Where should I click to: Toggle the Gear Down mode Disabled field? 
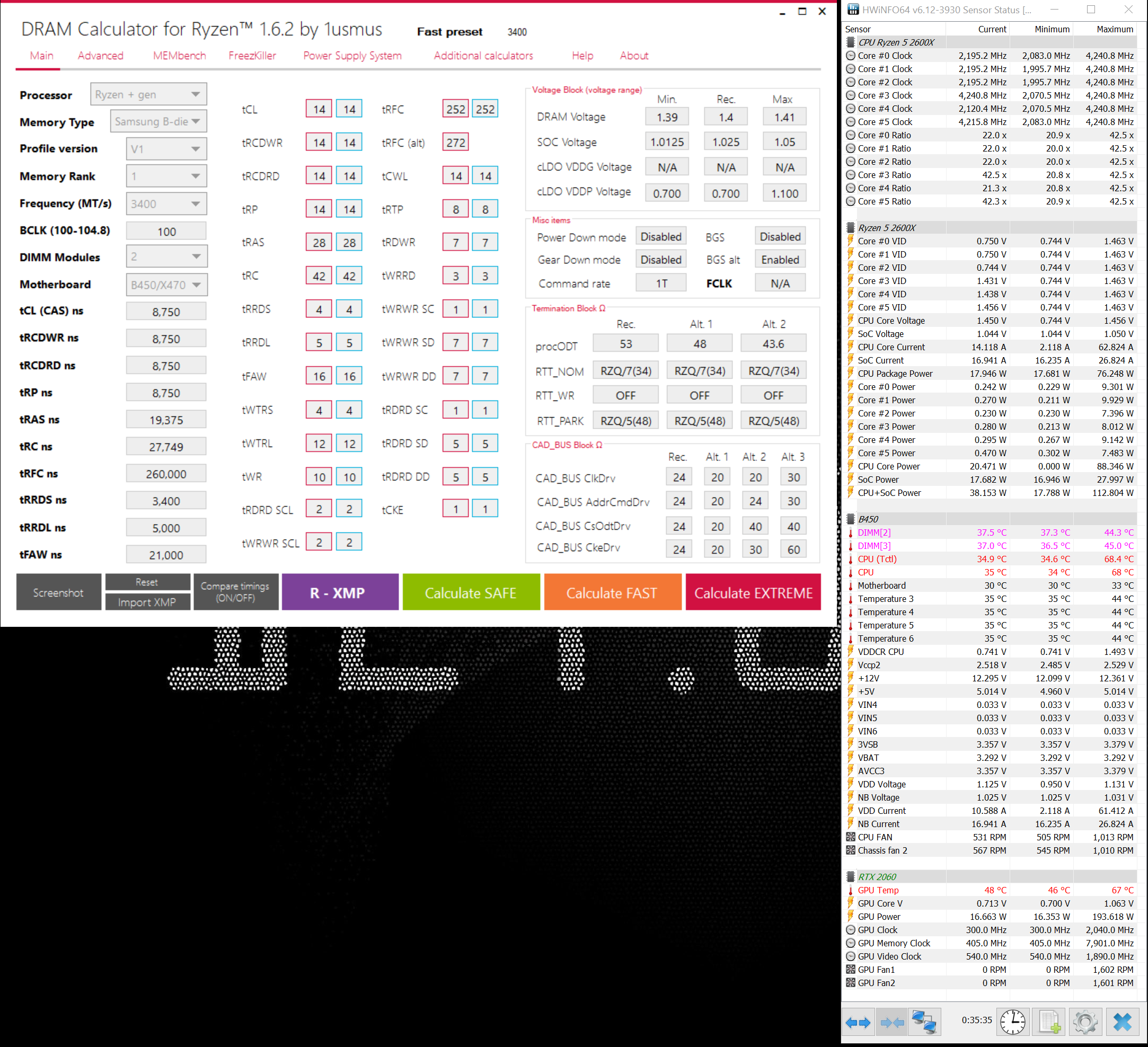(660, 260)
